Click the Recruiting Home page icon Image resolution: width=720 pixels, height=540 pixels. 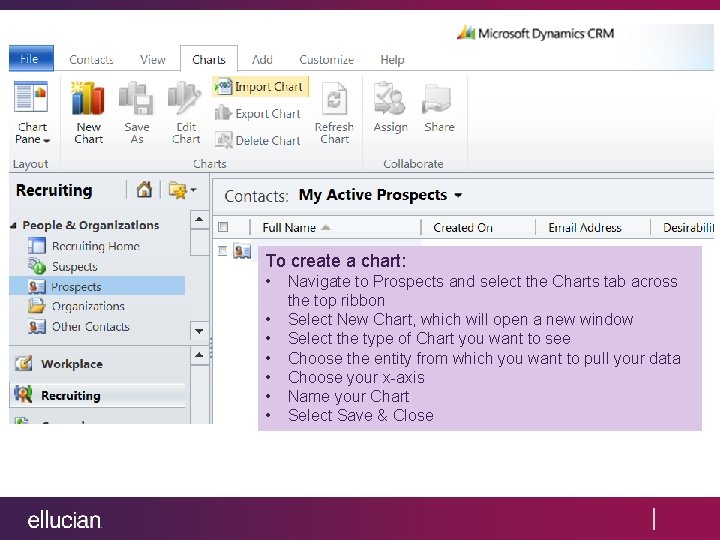pos(37,246)
